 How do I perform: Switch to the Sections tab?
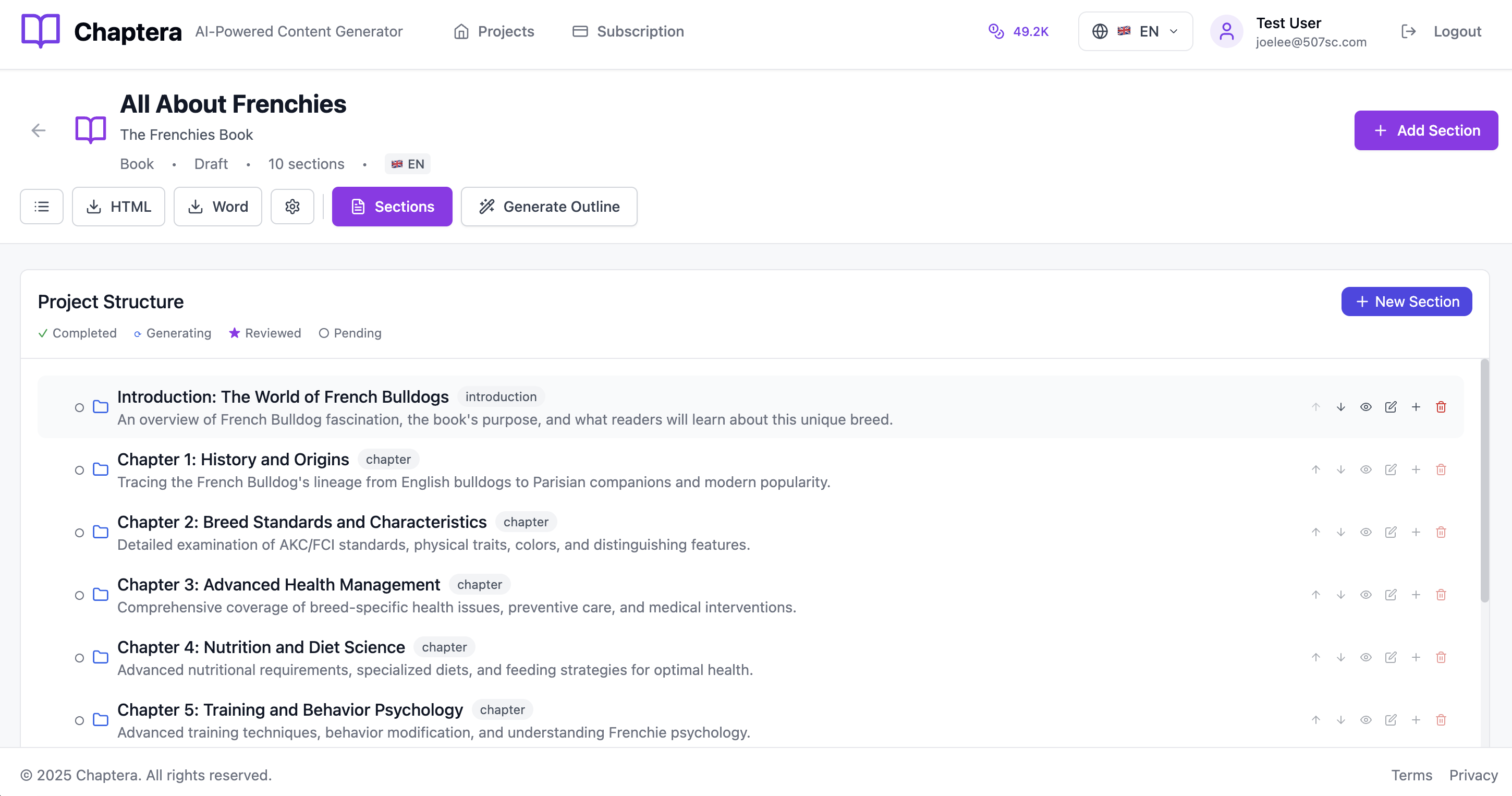[392, 207]
